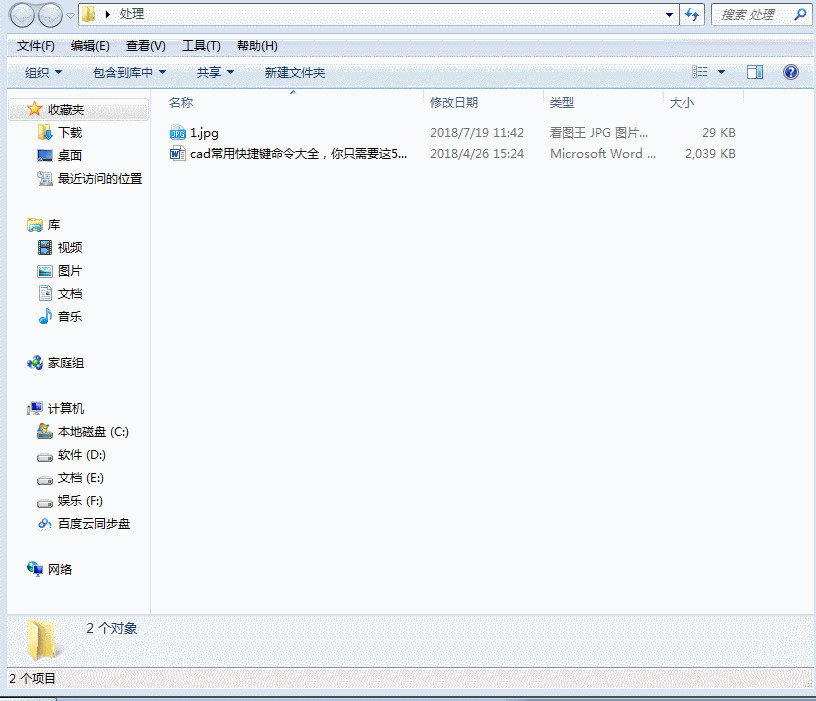Click the date 2018/4/26 15:24
This screenshot has height=701, width=816.
coord(477,154)
